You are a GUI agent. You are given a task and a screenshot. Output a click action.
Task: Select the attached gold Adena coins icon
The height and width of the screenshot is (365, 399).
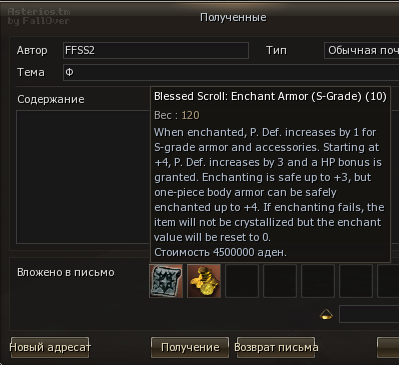[204, 281]
